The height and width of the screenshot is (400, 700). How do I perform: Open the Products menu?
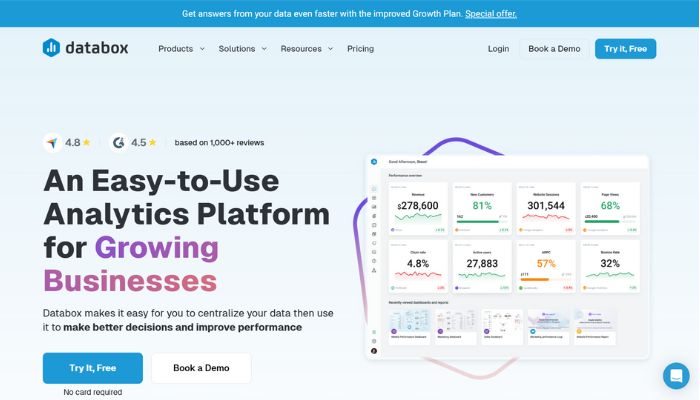pos(175,49)
